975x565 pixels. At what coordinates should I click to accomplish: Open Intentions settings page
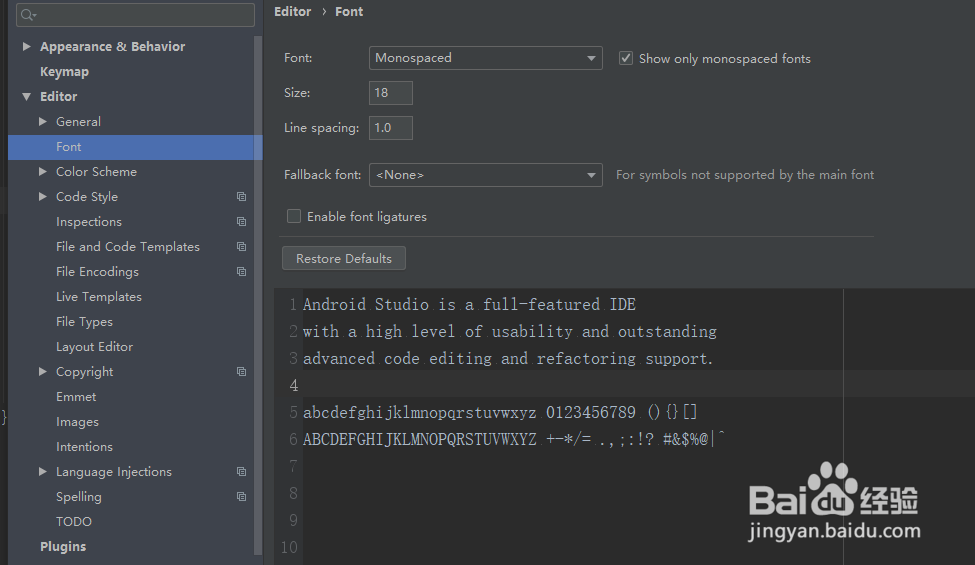[x=84, y=447]
